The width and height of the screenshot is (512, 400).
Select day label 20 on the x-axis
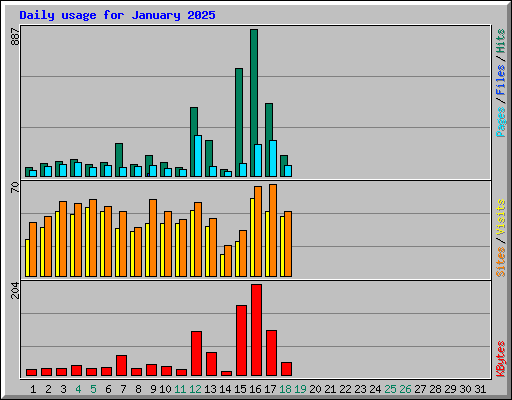[315, 389]
